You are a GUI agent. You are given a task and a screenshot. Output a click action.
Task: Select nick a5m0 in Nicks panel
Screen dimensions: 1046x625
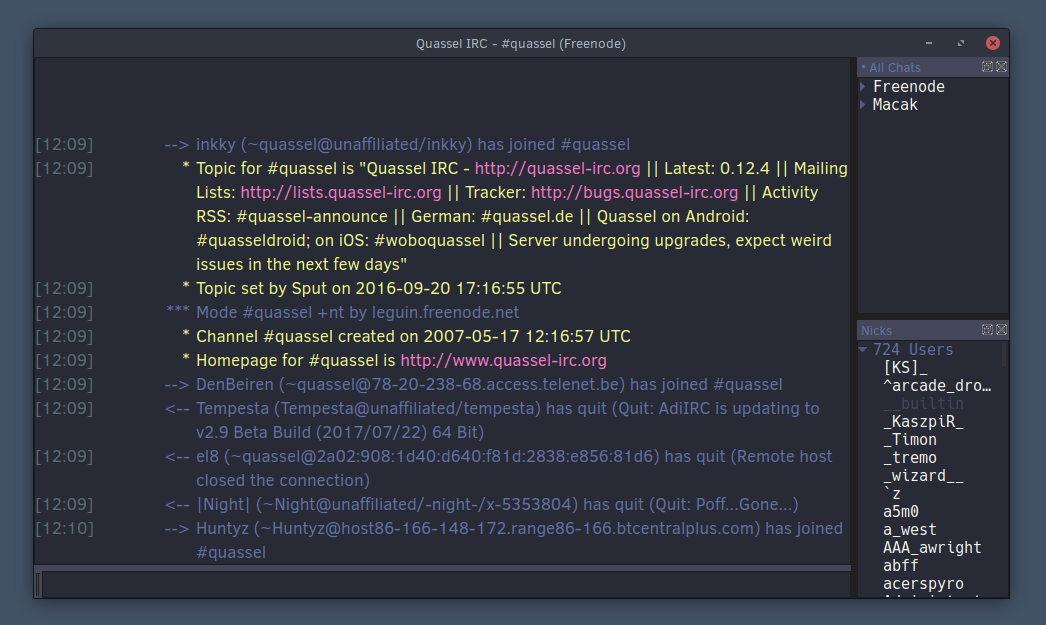(901, 512)
